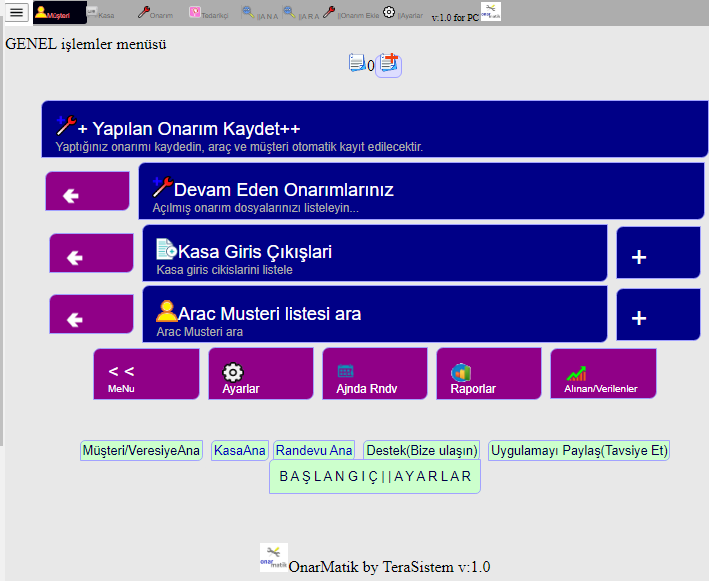Click the wrench icon on Yapılan Onarım Kaydet

66,126
